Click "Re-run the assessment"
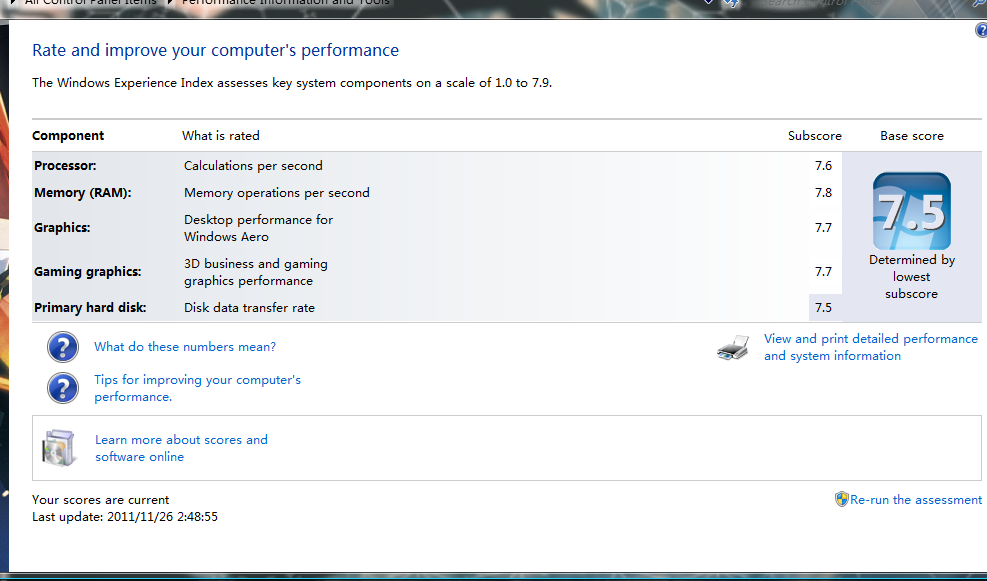This screenshot has height=581, width=987. coord(916,500)
